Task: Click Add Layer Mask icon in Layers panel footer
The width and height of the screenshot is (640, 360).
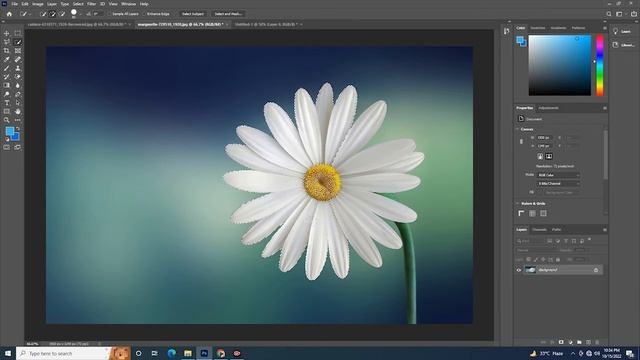Action: coord(561,342)
